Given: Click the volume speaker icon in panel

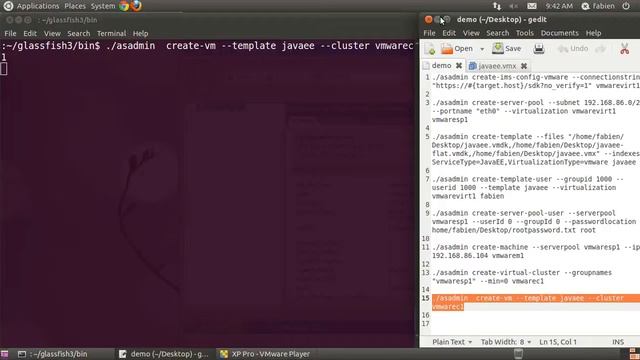Looking at the screenshot, I should (513, 6).
